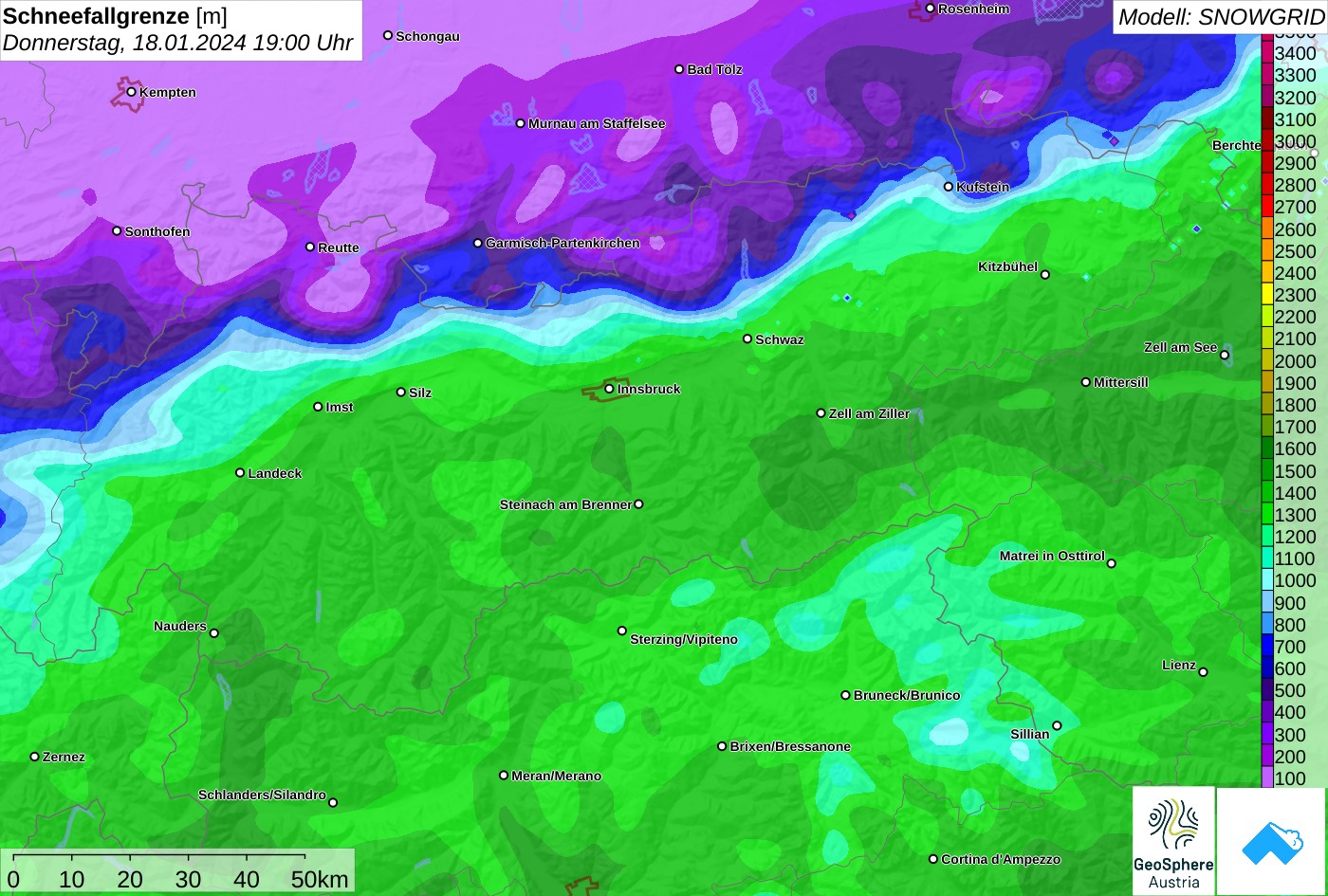Click the Bruneck/Brunico label
This screenshot has width=1328, height=896.
pyautogui.click(x=907, y=695)
